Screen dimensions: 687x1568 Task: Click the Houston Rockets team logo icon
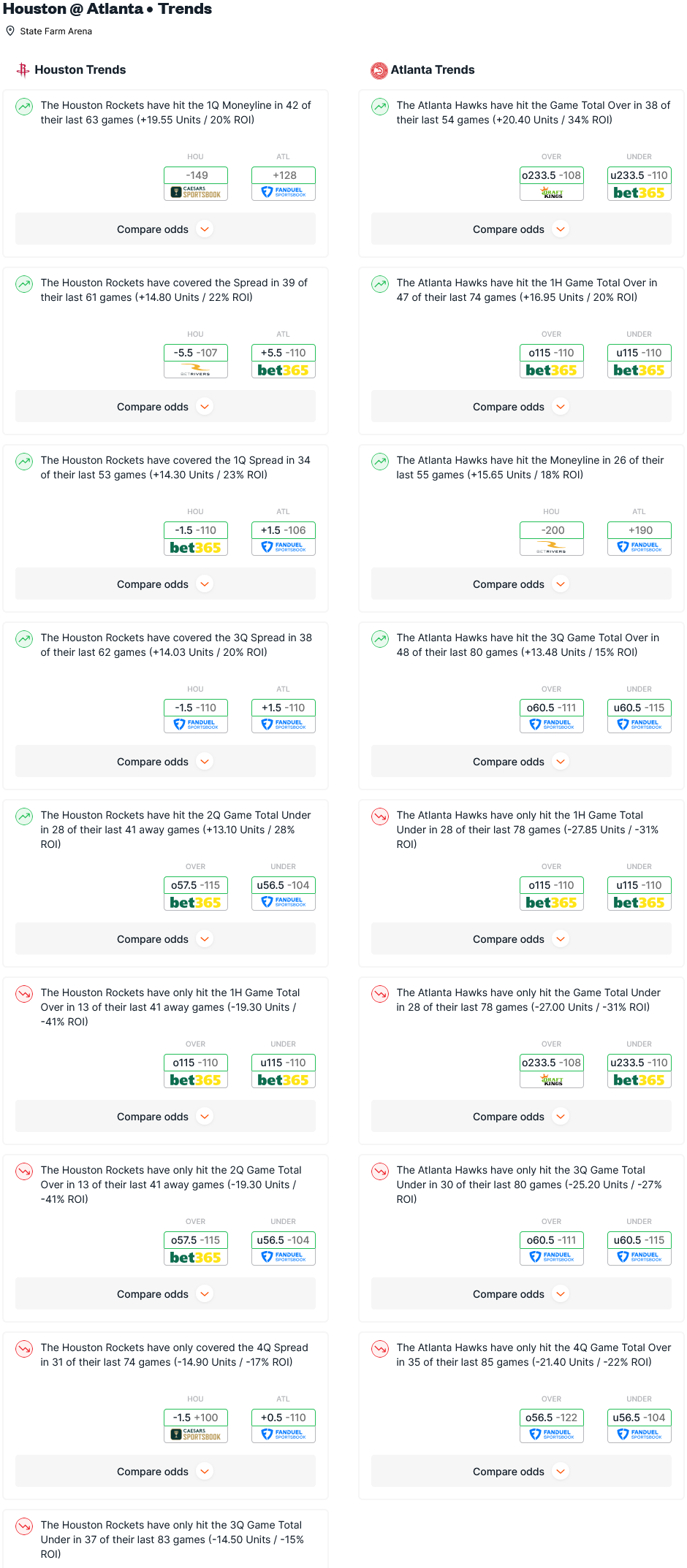pyautogui.click(x=23, y=70)
